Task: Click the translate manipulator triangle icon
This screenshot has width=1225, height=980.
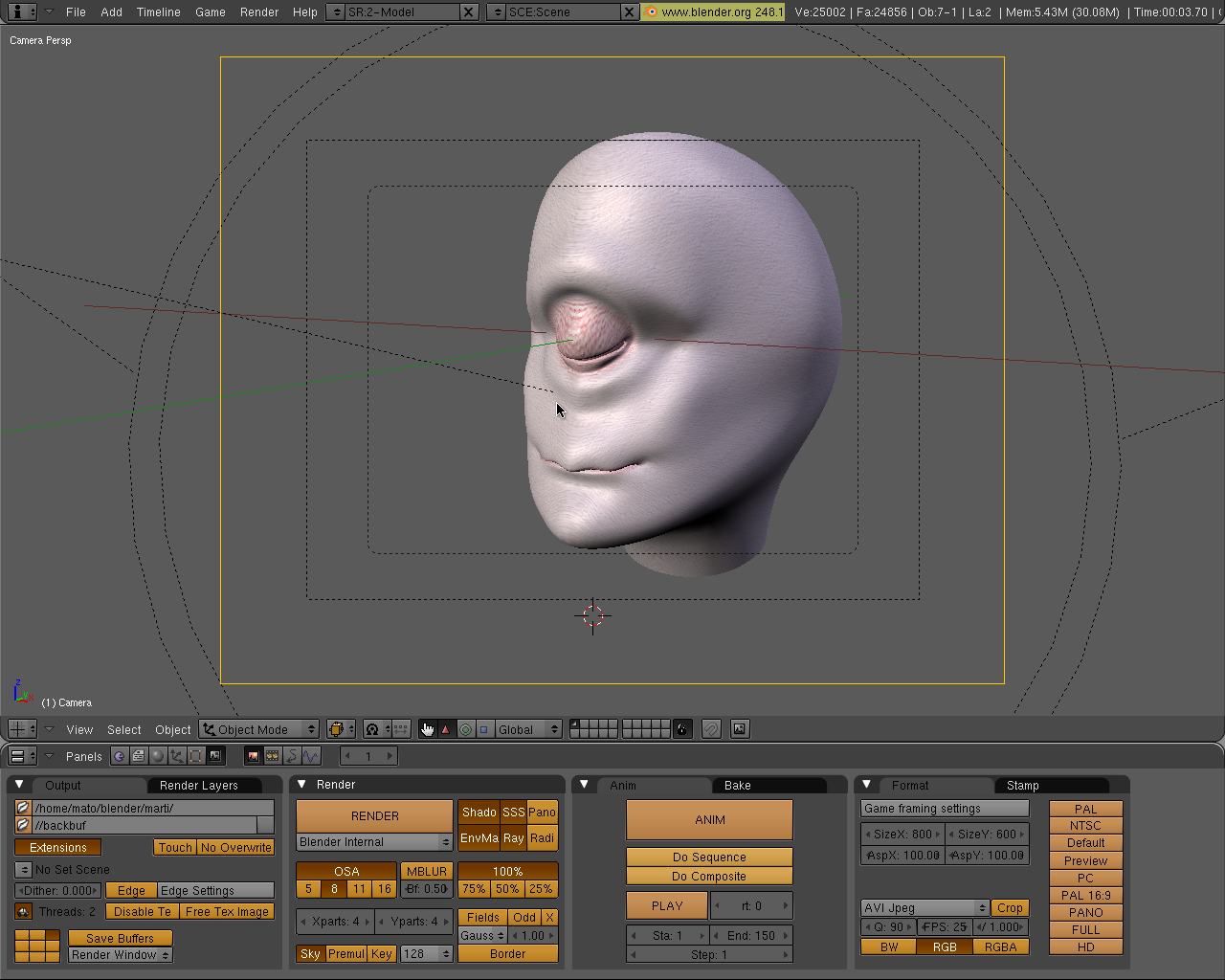Action: (445, 729)
